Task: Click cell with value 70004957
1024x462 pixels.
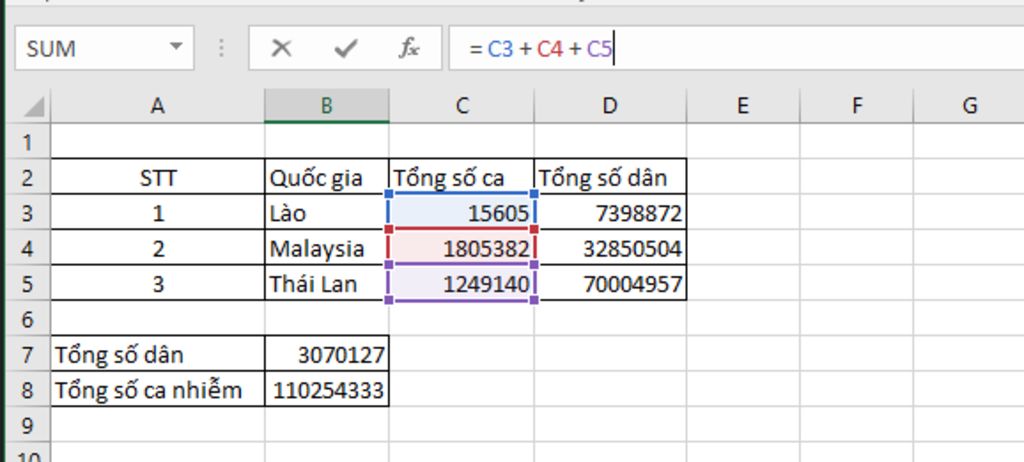Action: point(610,283)
